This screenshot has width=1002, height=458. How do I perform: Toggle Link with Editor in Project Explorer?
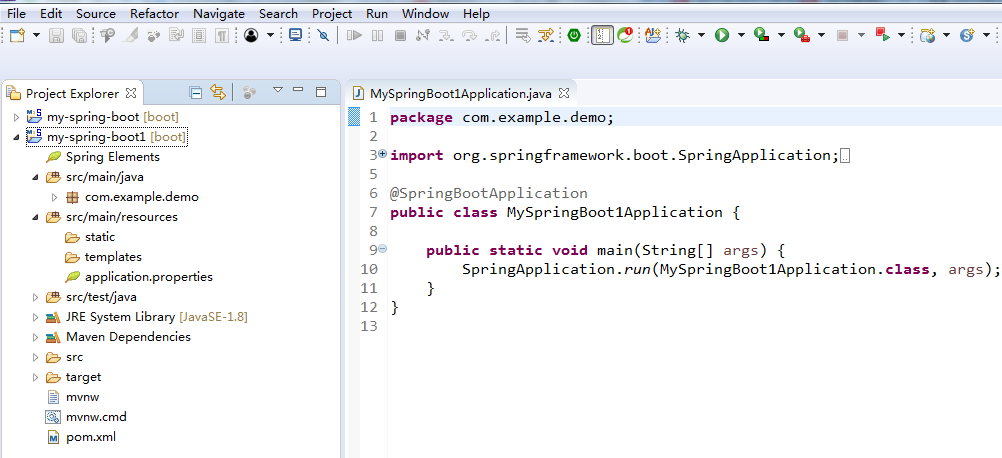[x=218, y=93]
